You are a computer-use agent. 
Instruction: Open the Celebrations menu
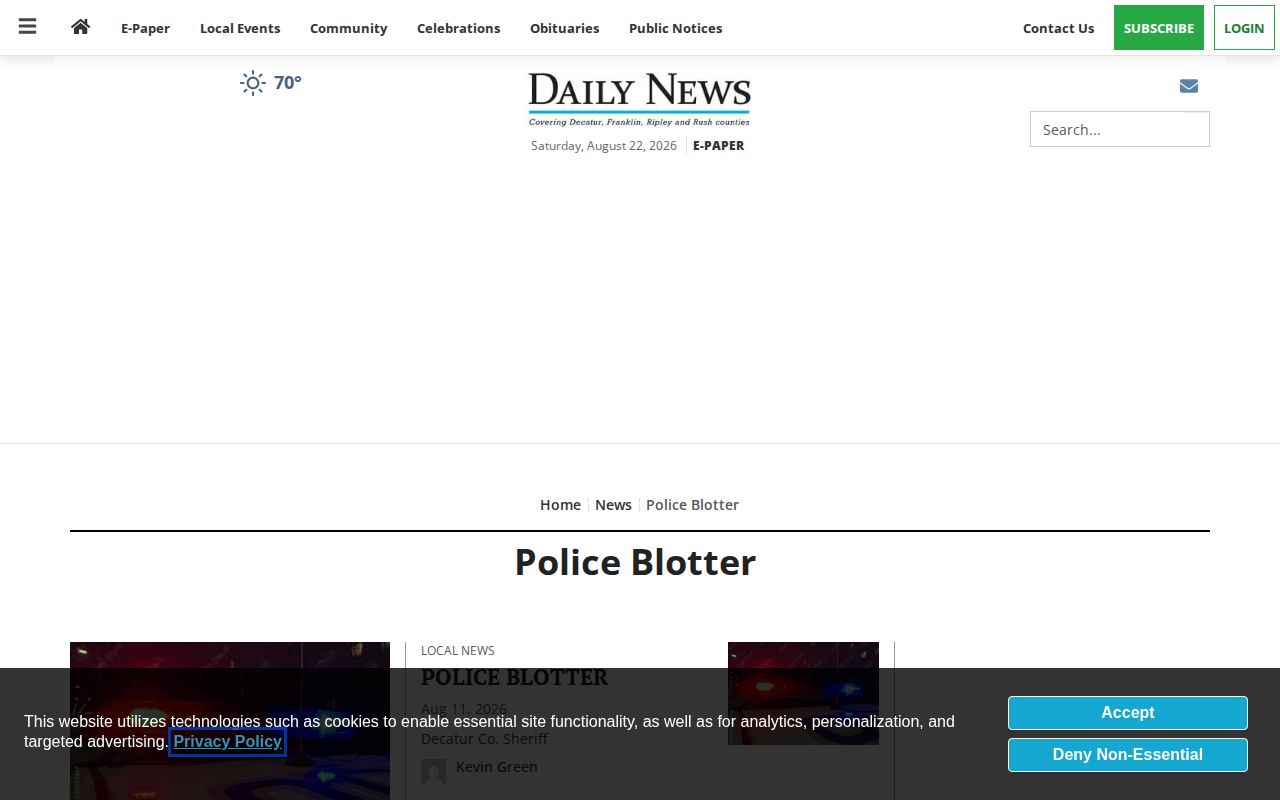click(x=459, y=28)
